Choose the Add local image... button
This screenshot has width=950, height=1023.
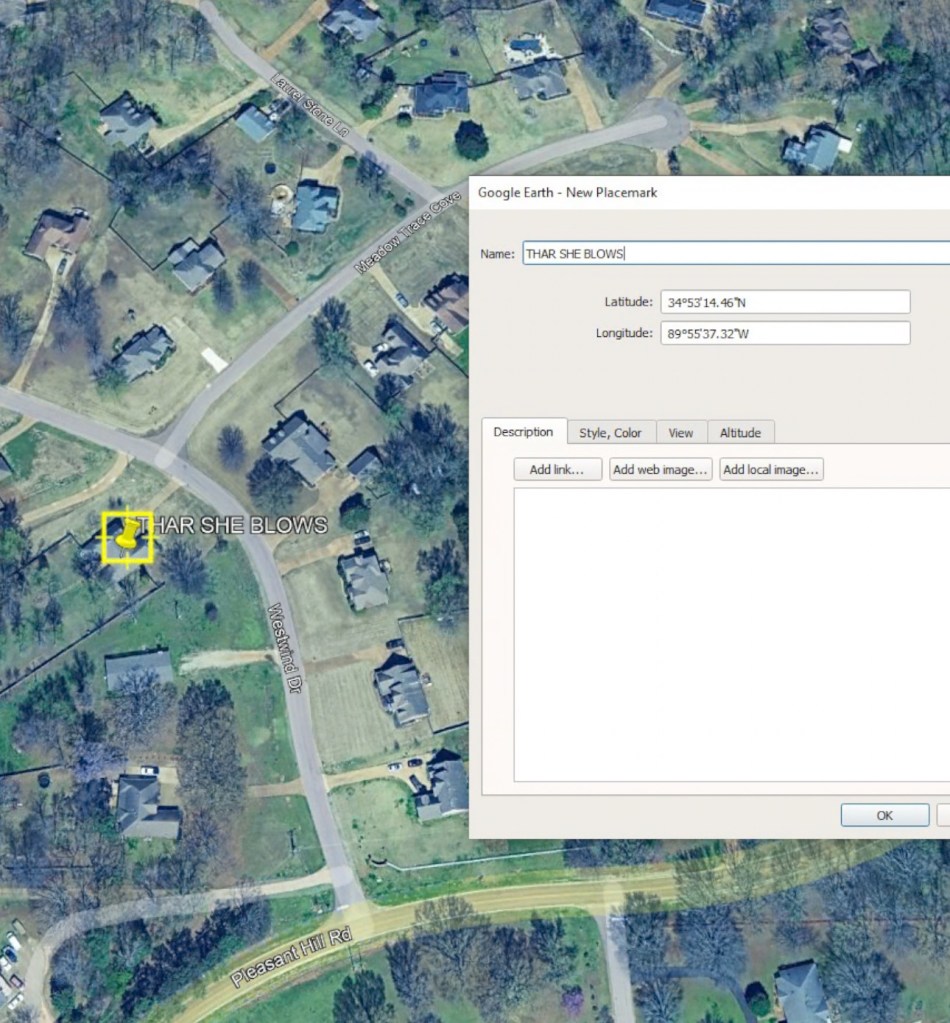pyautogui.click(x=771, y=470)
